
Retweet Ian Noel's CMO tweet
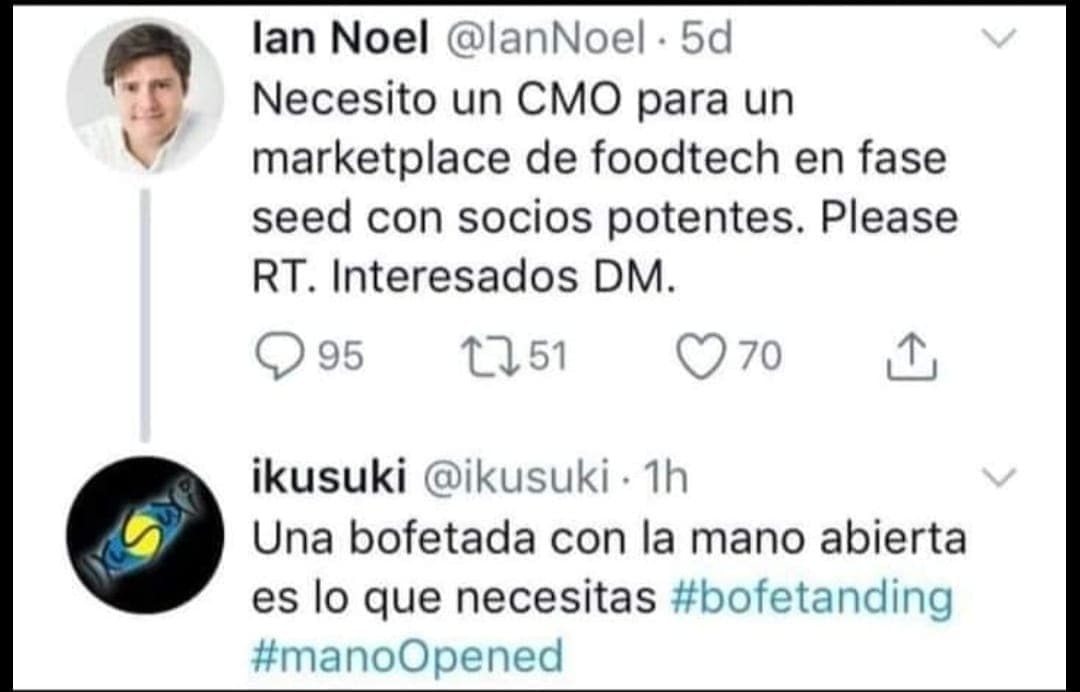click(x=489, y=357)
